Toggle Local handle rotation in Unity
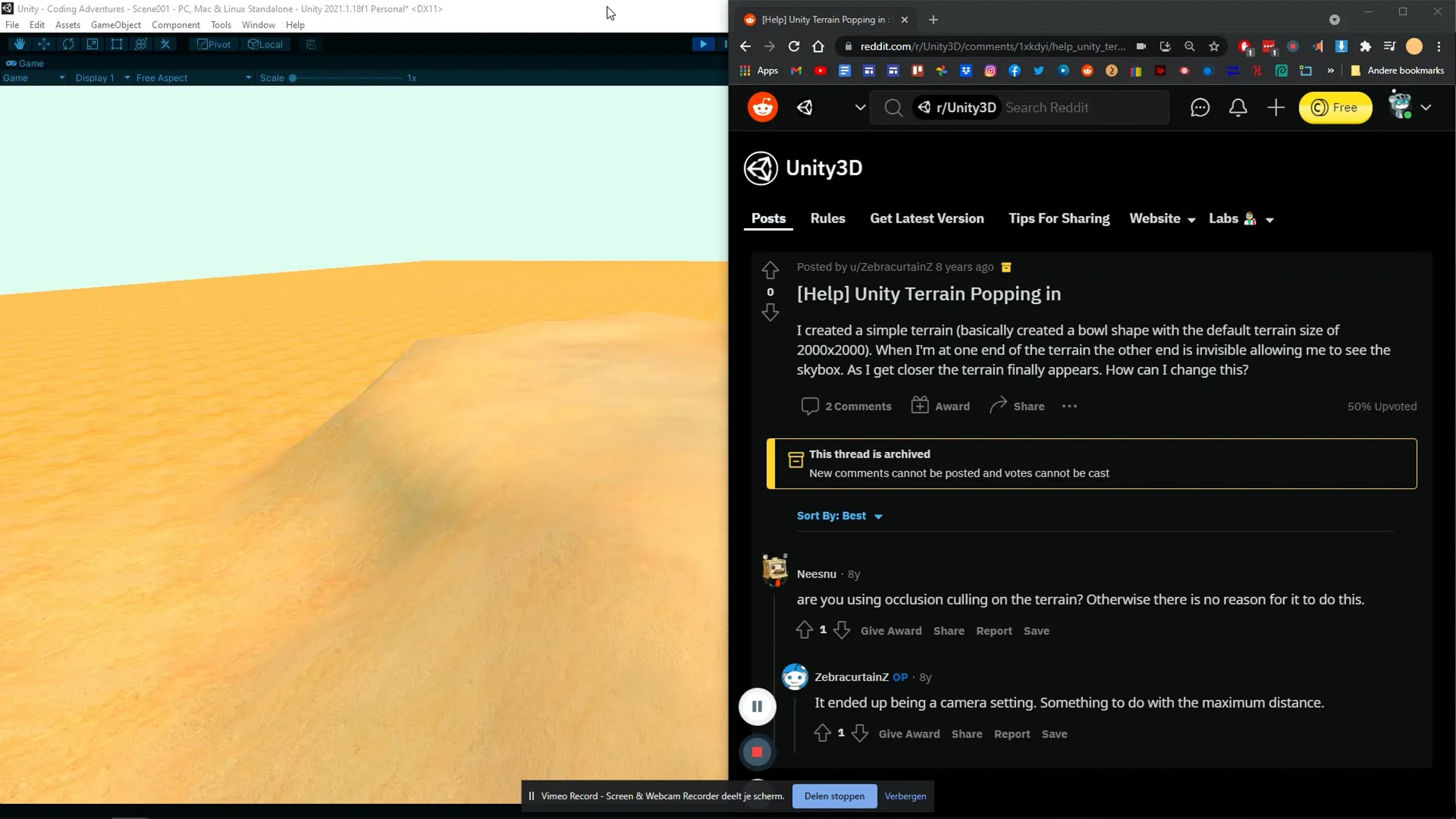This screenshot has height=819, width=1456. (265, 44)
